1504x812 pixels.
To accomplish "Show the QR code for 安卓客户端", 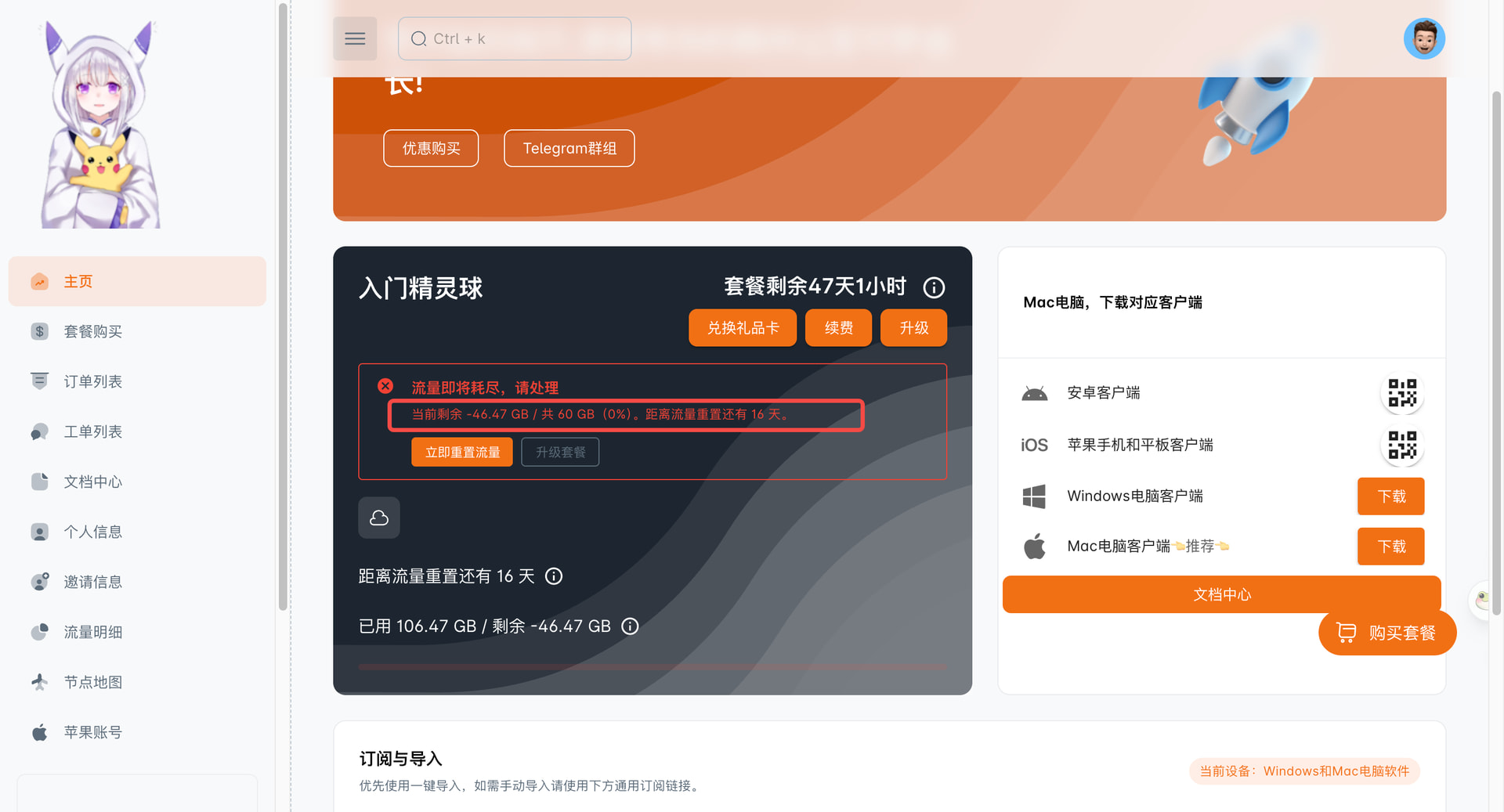I will (x=1402, y=393).
